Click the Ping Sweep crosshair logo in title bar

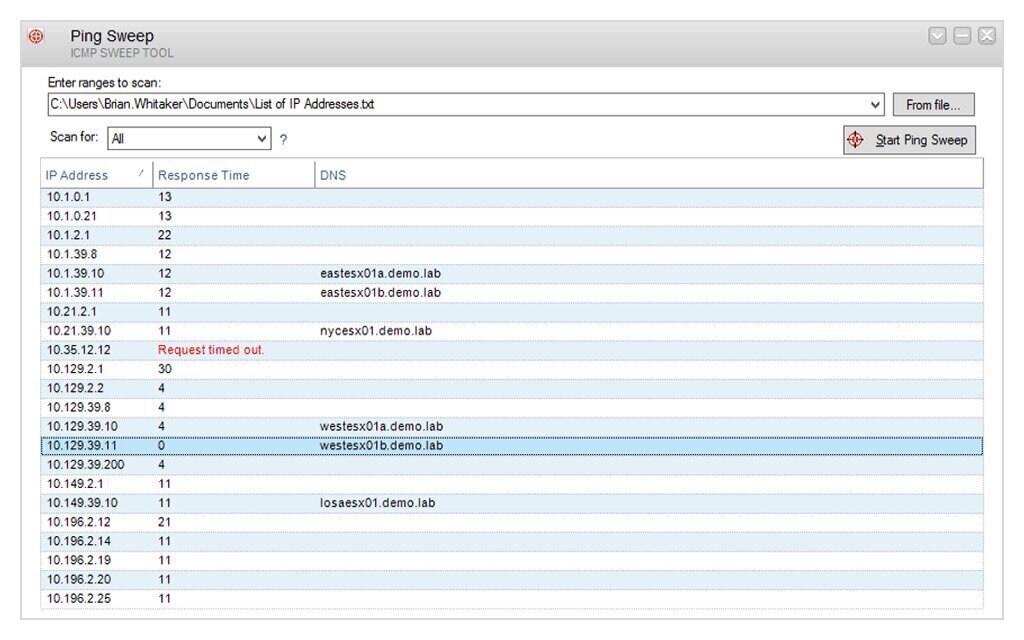tap(36, 35)
